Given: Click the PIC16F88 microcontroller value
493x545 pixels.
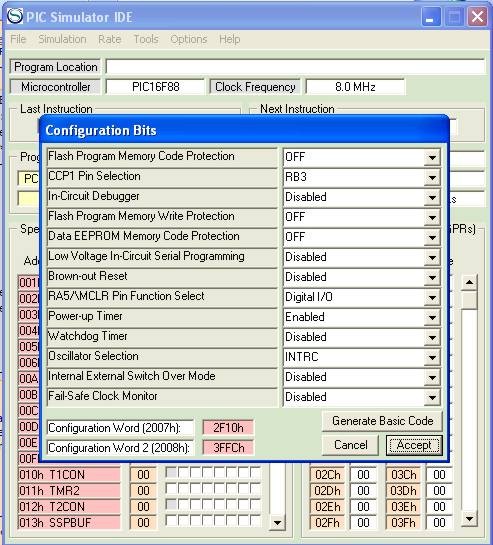Looking at the screenshot, I should (x=155, y=87).
